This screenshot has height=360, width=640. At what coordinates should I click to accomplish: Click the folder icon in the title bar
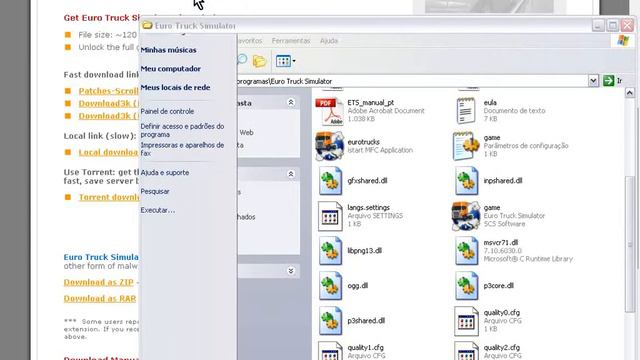[x=147, y=25]
